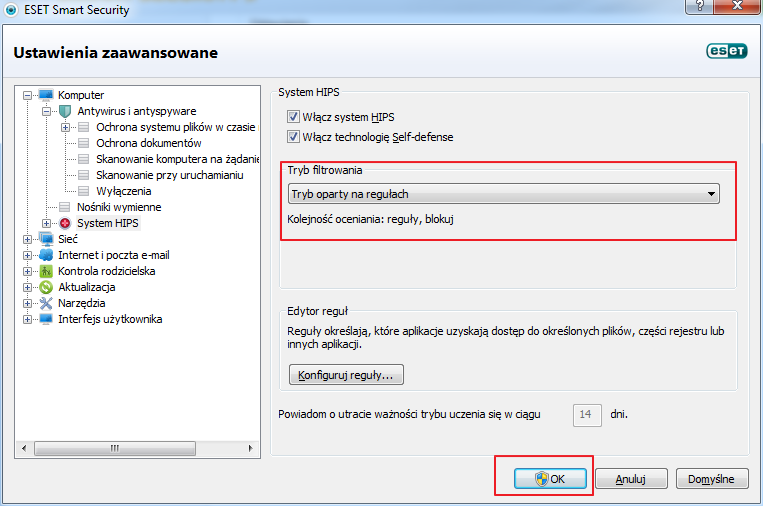Expand the Interfejs użytkownika node
Screen dimensions: 763x506
coord(27,320)
